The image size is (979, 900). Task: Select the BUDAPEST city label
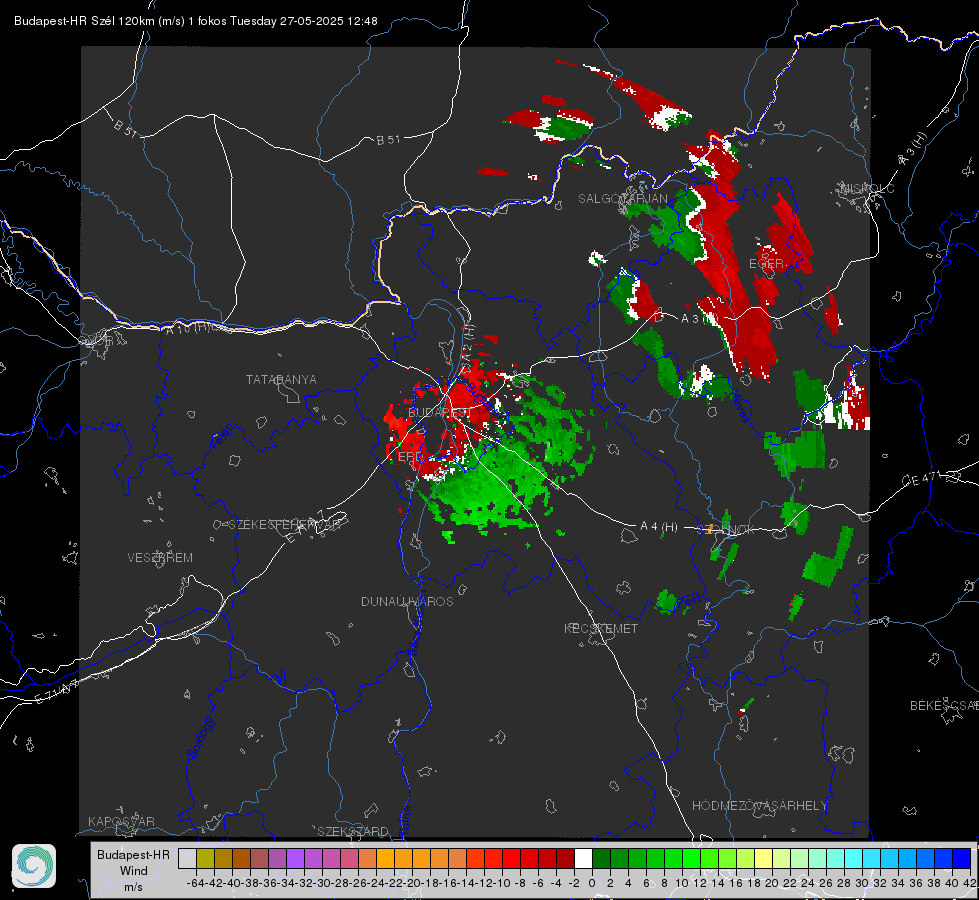click(x=439, y=413)
